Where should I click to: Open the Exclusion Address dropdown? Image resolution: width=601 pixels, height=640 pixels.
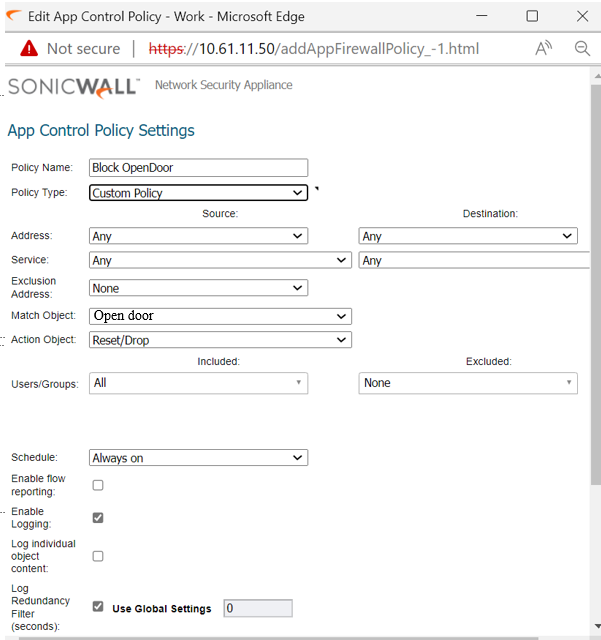(198, 288)
